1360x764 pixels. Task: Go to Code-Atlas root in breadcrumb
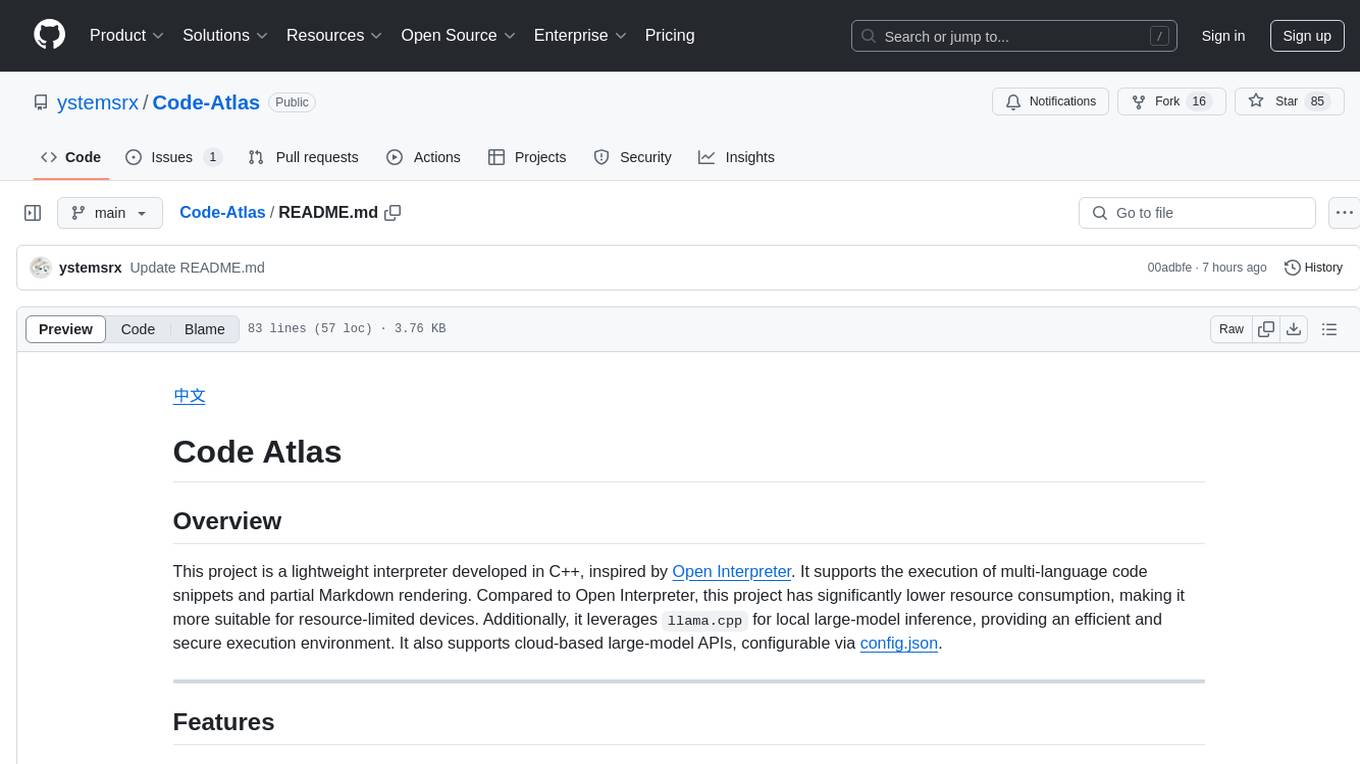tap(222, 213)
